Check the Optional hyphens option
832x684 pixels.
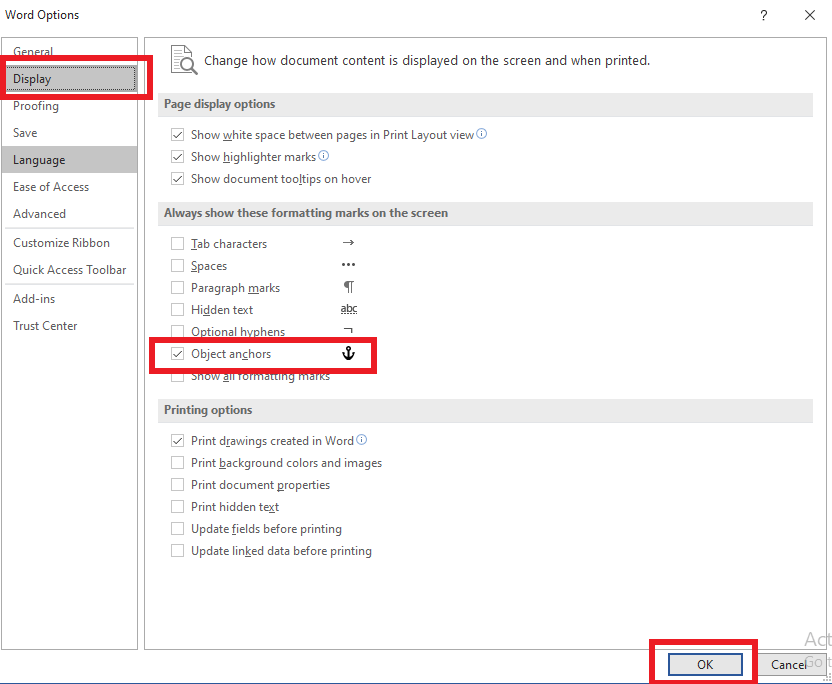(177, 332)
